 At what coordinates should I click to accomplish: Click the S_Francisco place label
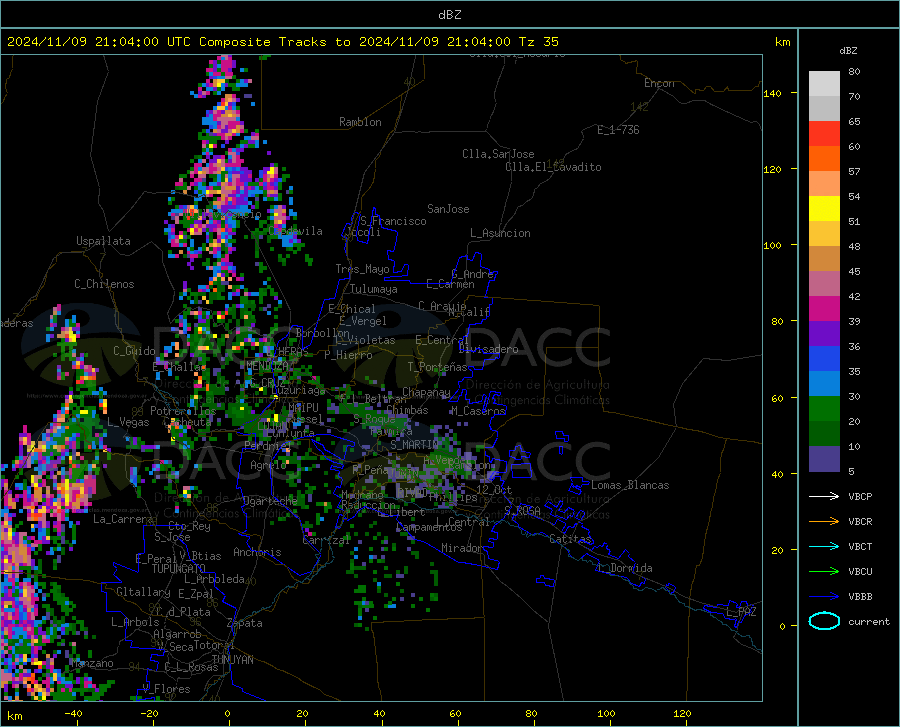[393, 221]
